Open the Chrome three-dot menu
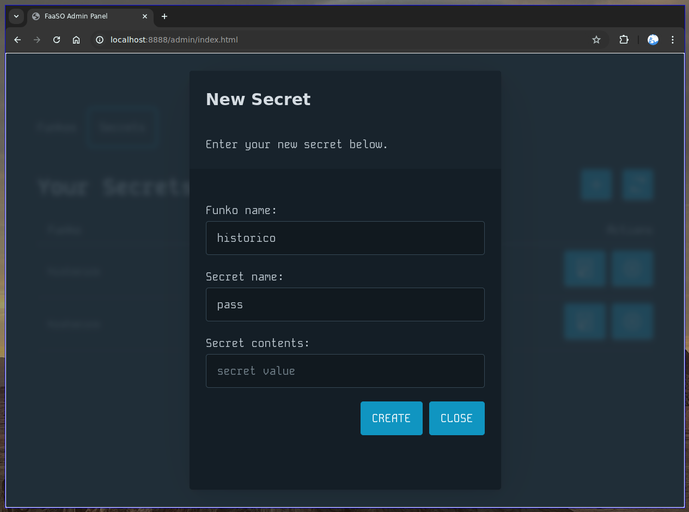Screen dimensions: 689x512 click(x=672, y=40)
